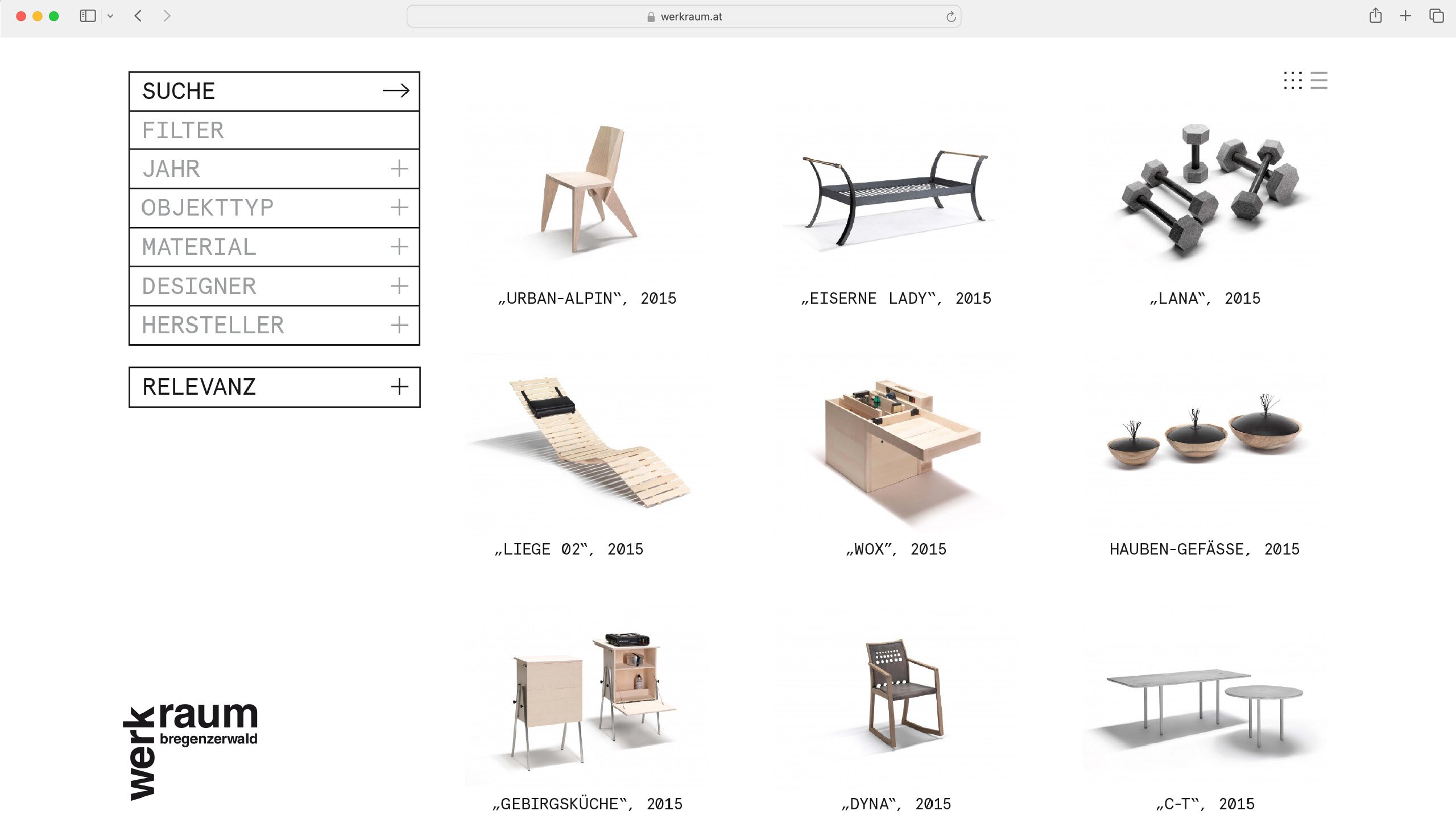This screenshot has height=819, width=1456.
Task: Open the „EISERNE LADY“, 2015 link
Action: [x=896, y=299]
